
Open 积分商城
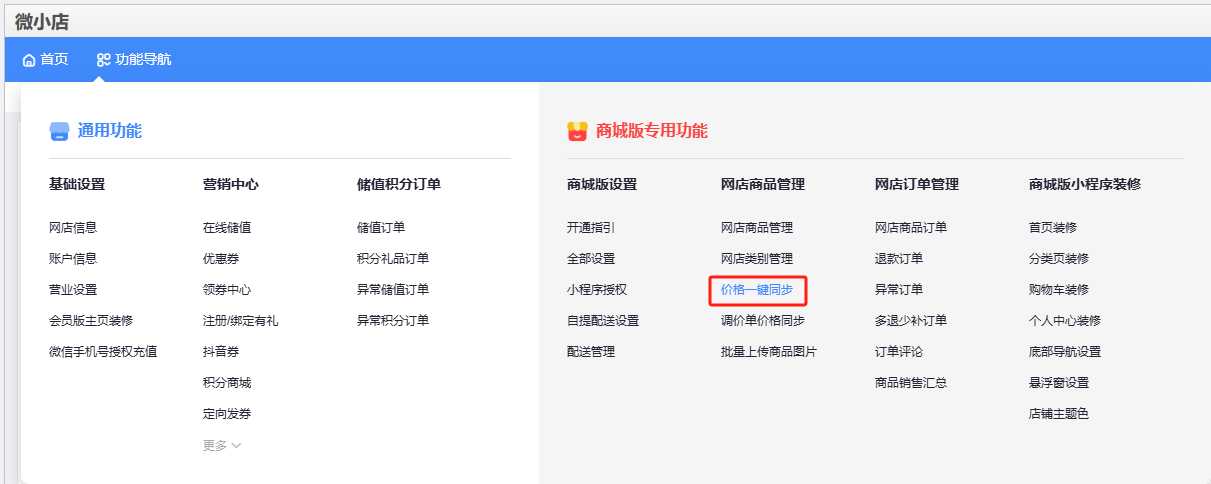pos(227,383)
